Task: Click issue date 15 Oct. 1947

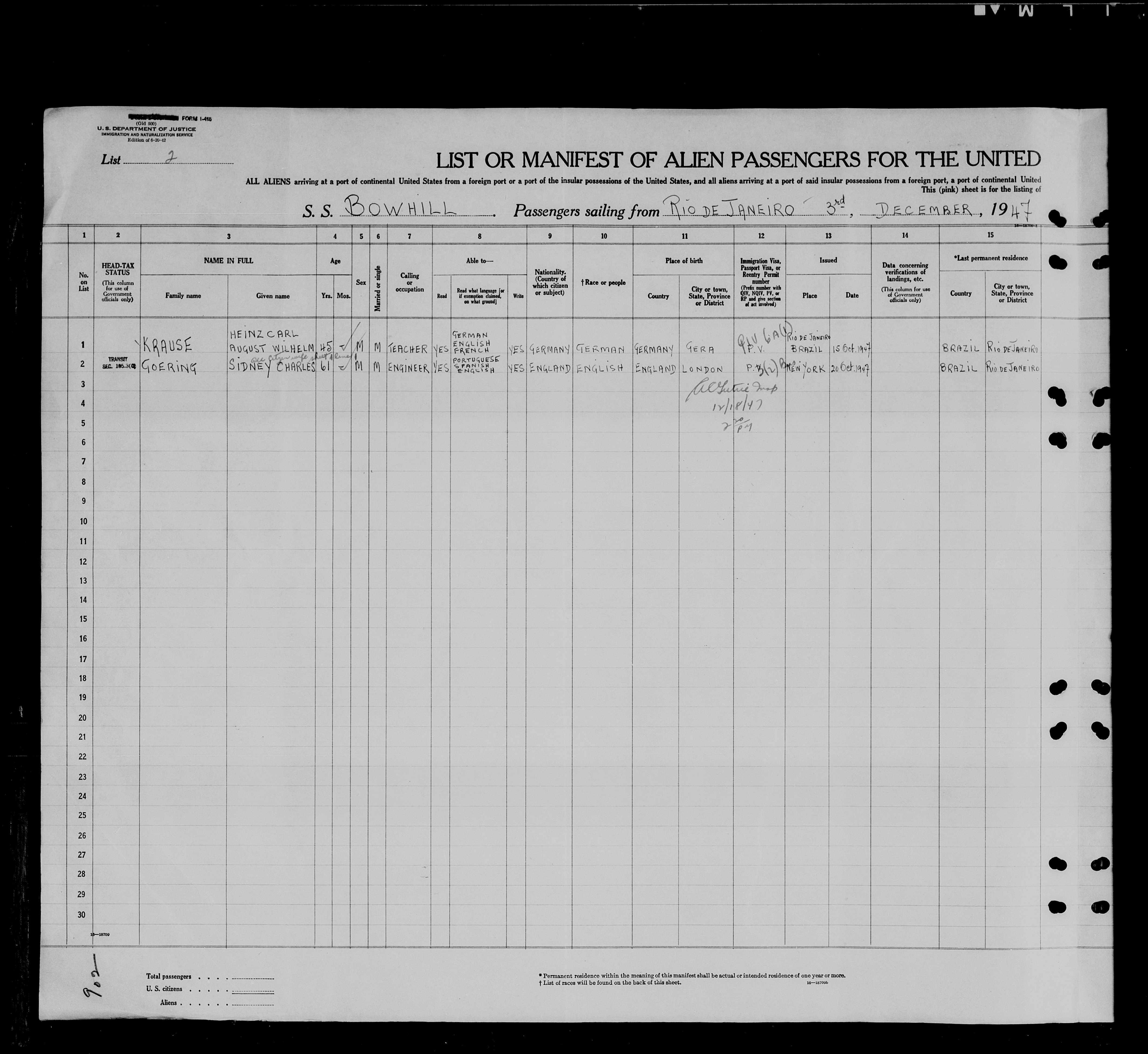Action: click(851, 349)
